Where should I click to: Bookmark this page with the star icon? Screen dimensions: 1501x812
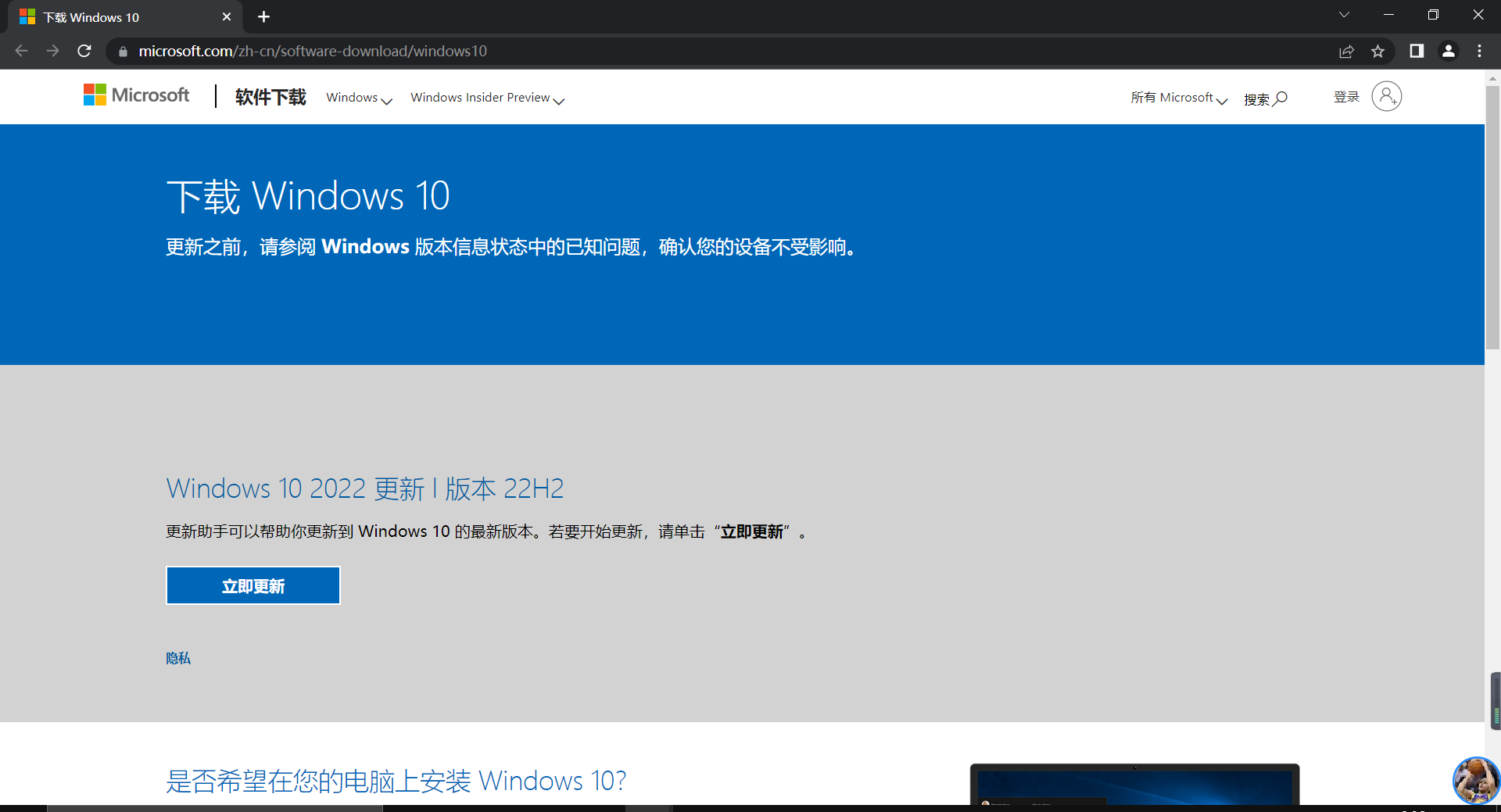pos(1377,52)
